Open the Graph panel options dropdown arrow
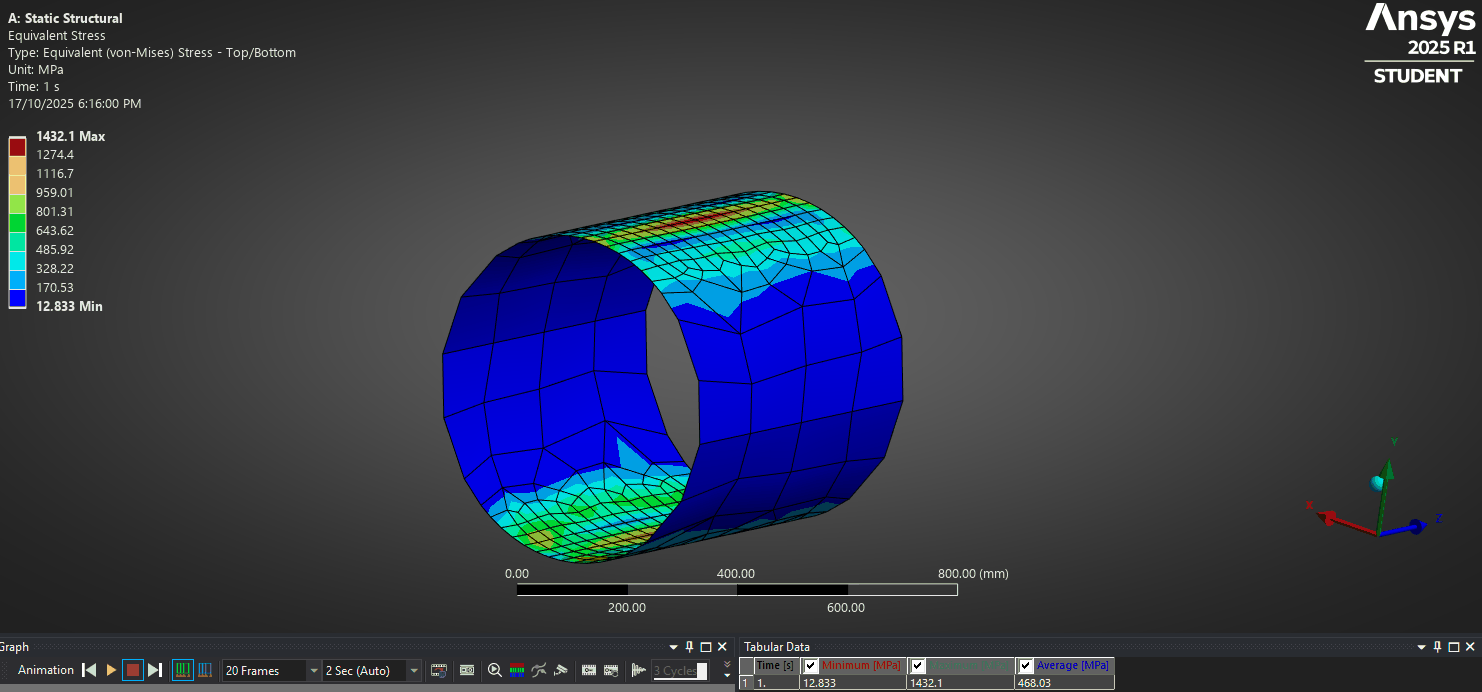This screenshot has height=692, width=1482. click(x=673, y=647)
